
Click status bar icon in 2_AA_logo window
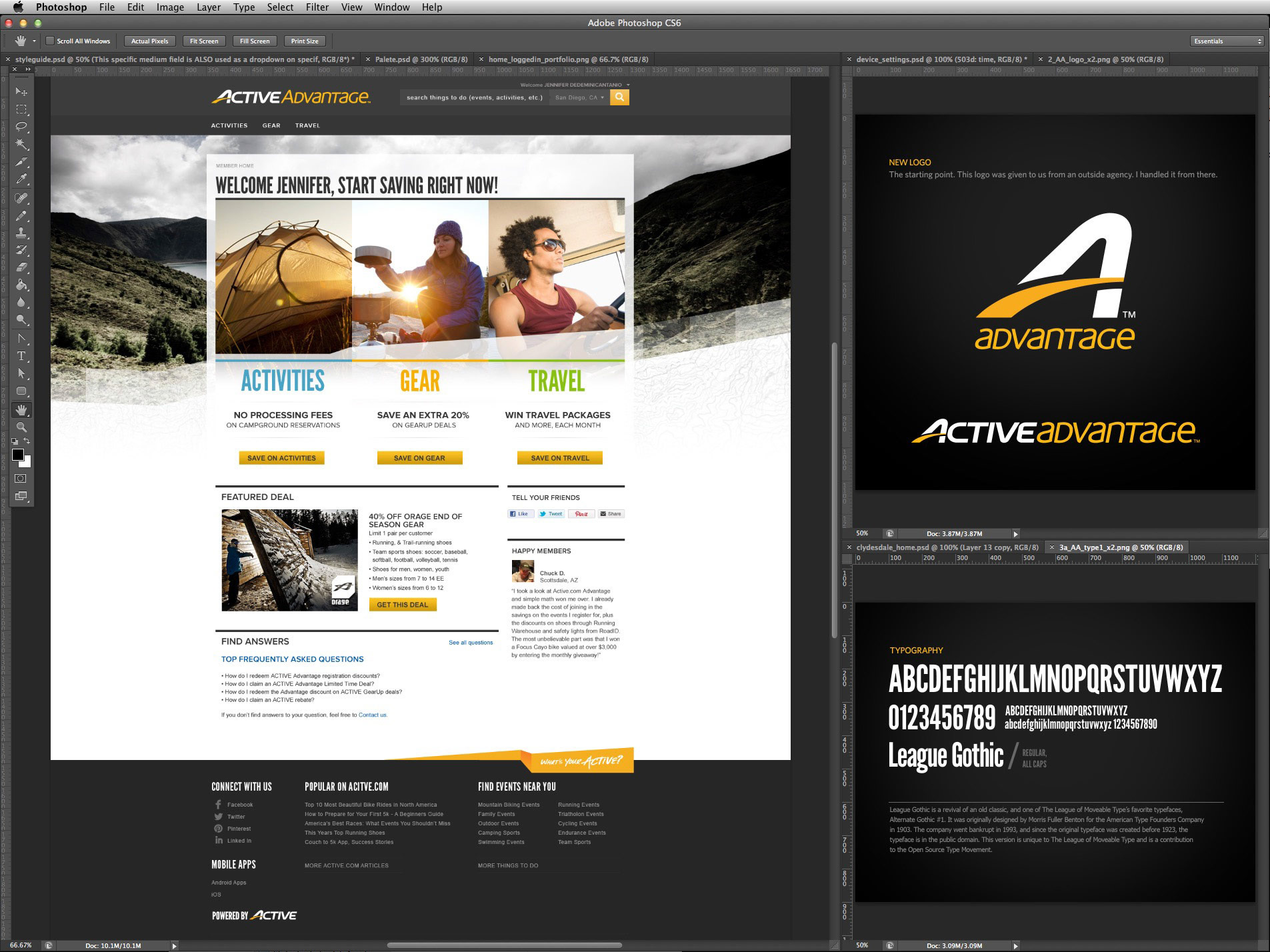coord(890,533)
